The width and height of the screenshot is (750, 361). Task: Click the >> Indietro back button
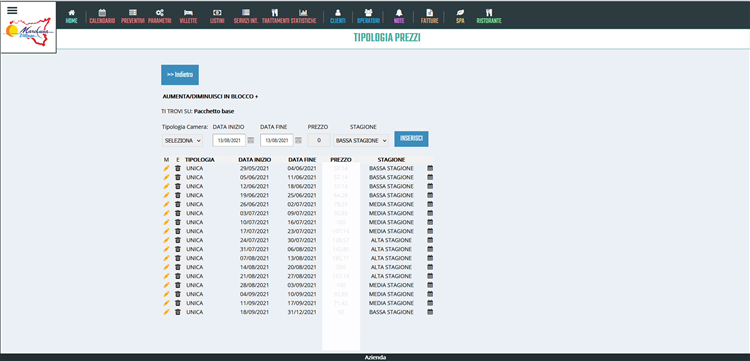click(x=180, y=75)
